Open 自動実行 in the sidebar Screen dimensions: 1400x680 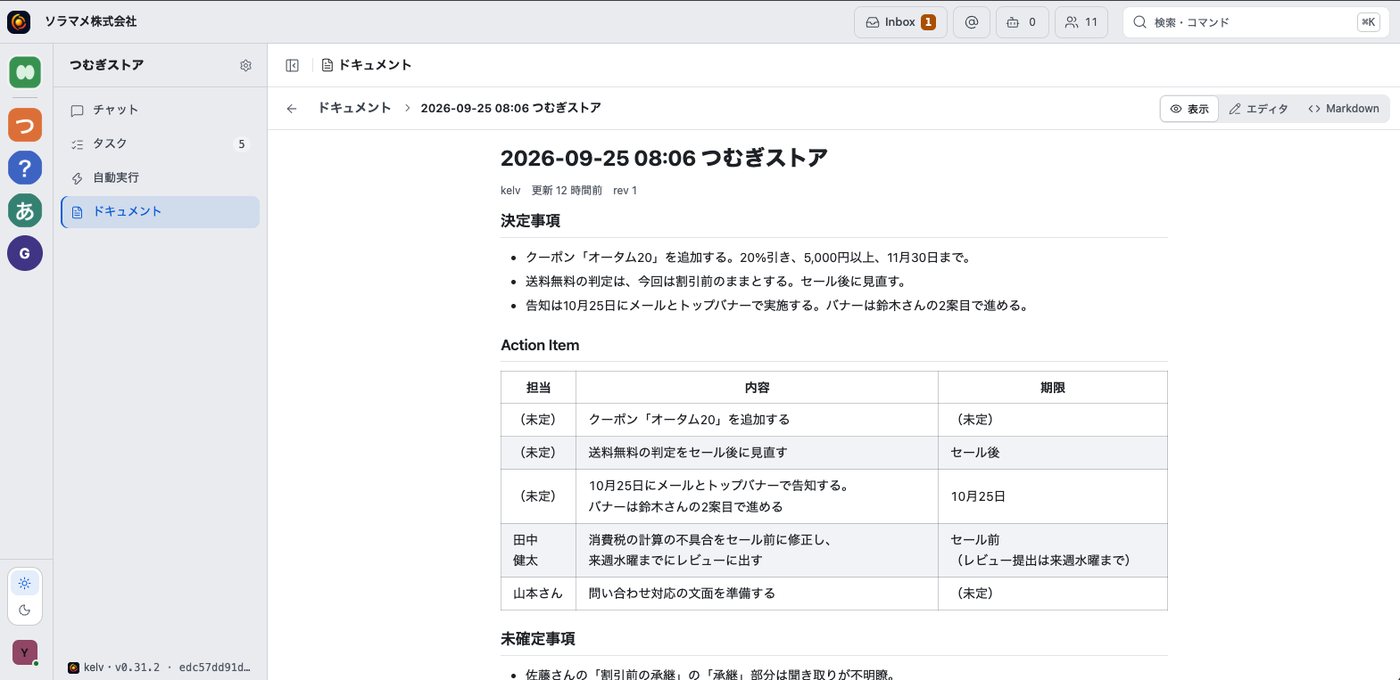[x=160, y=178]
